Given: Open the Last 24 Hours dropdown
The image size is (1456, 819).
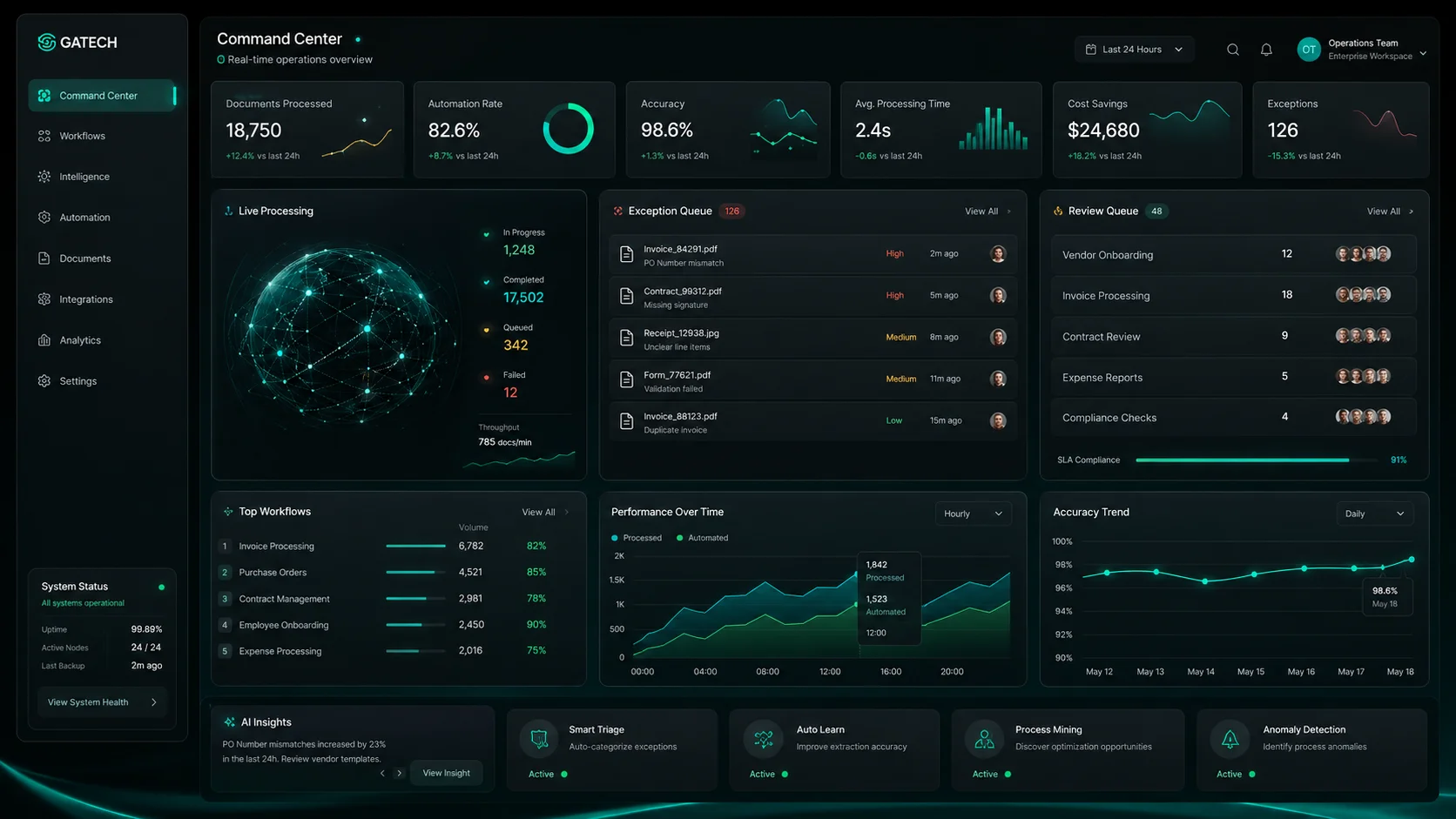Looking at the screenshot, I should pos(1134,50).
